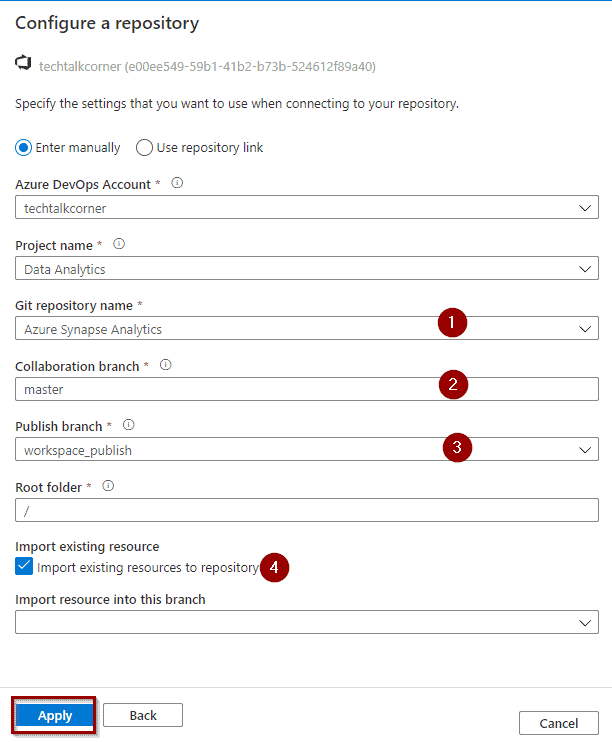The width and height of the screenshot is (612, 742).
Task: Click the red step 1 marker
Action: pyautogui.click(x=452, y=323)
